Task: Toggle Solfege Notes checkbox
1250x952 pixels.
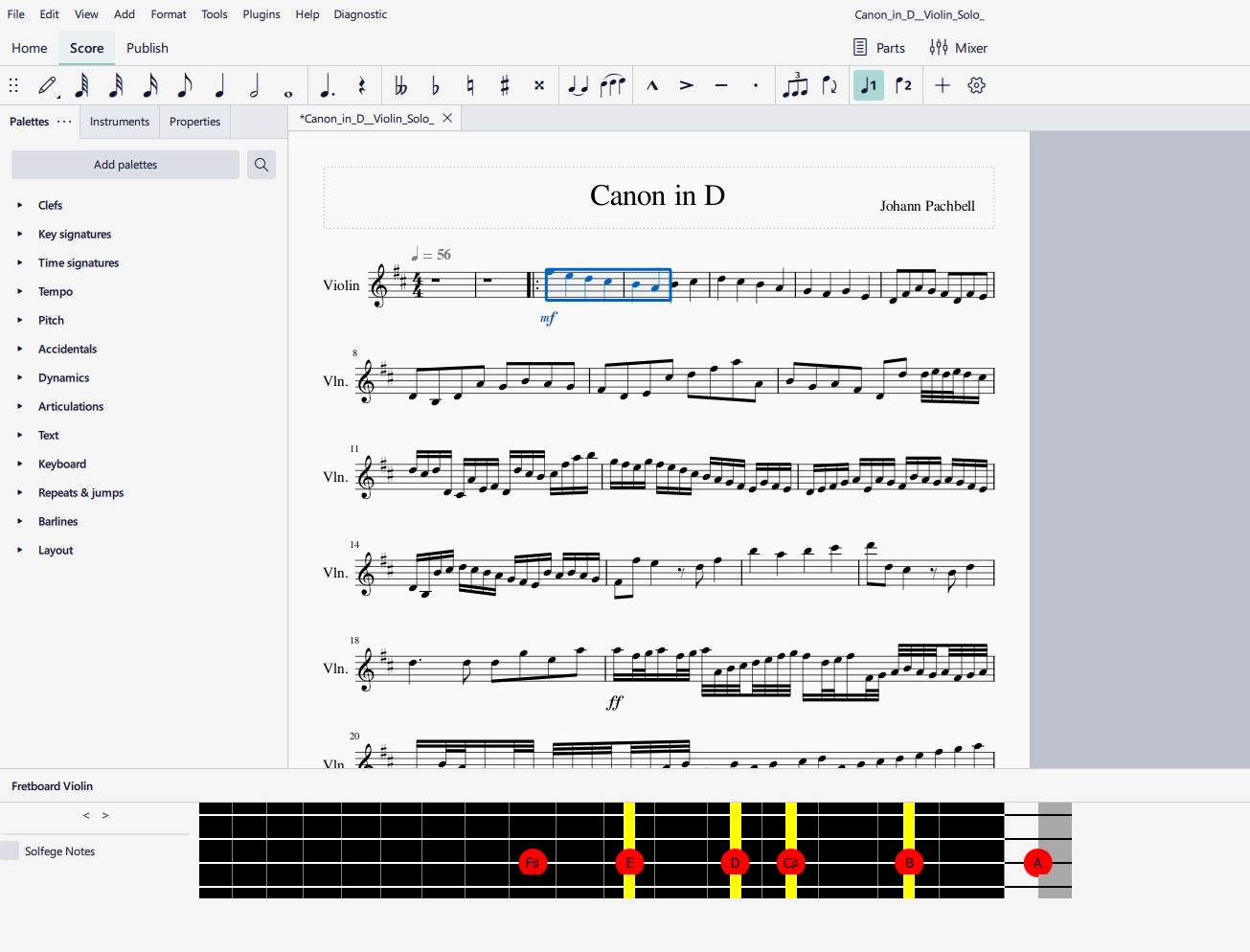Action: (10, 850)
